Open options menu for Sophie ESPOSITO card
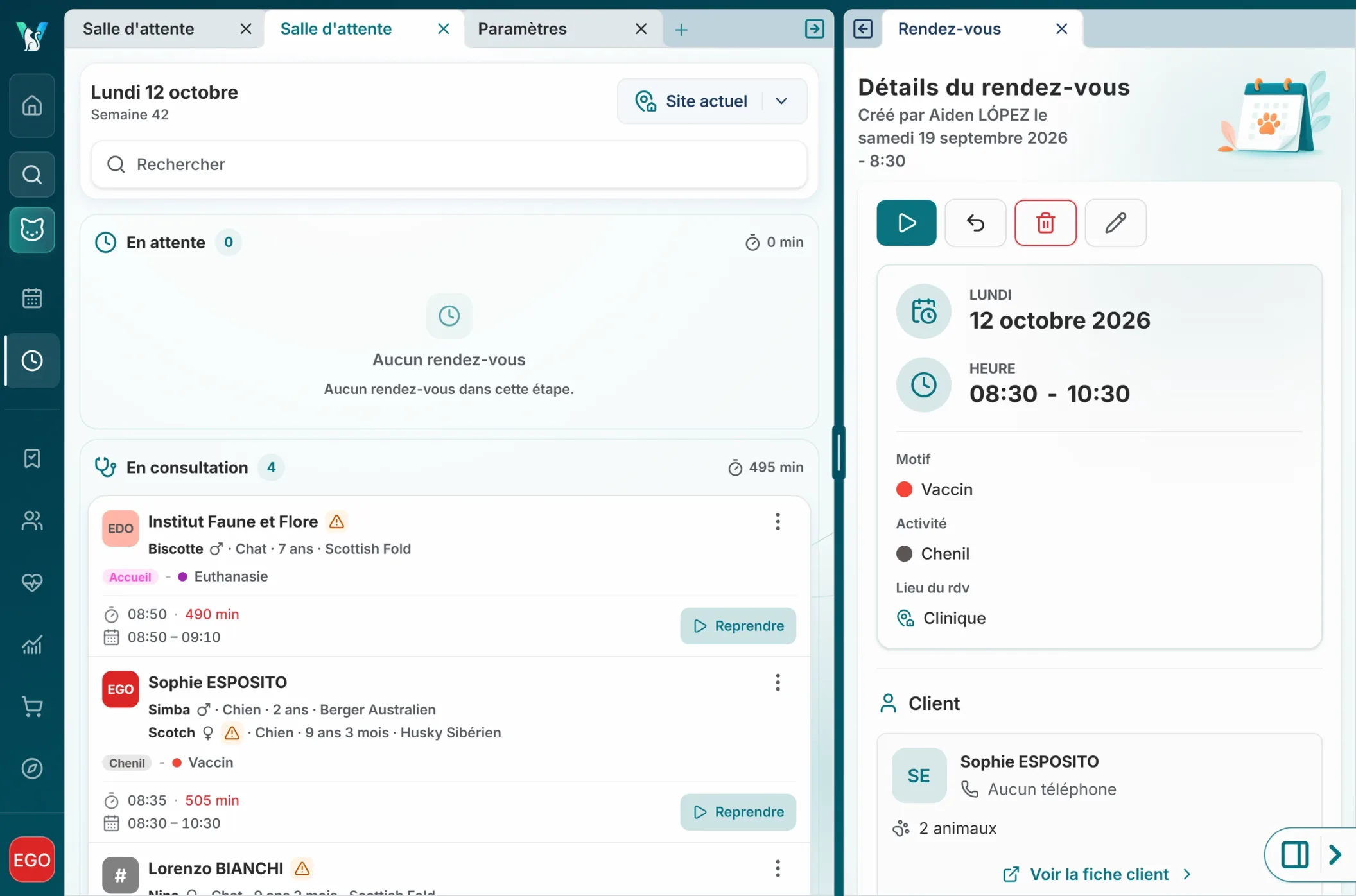Image resolution: width=1356 pixels, height=896 pixels. coord(777,682)
